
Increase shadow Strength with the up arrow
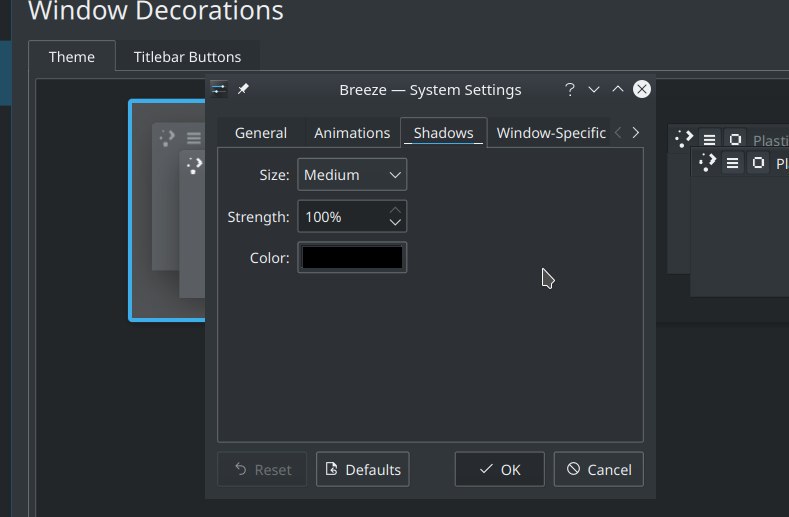point(395,209)
